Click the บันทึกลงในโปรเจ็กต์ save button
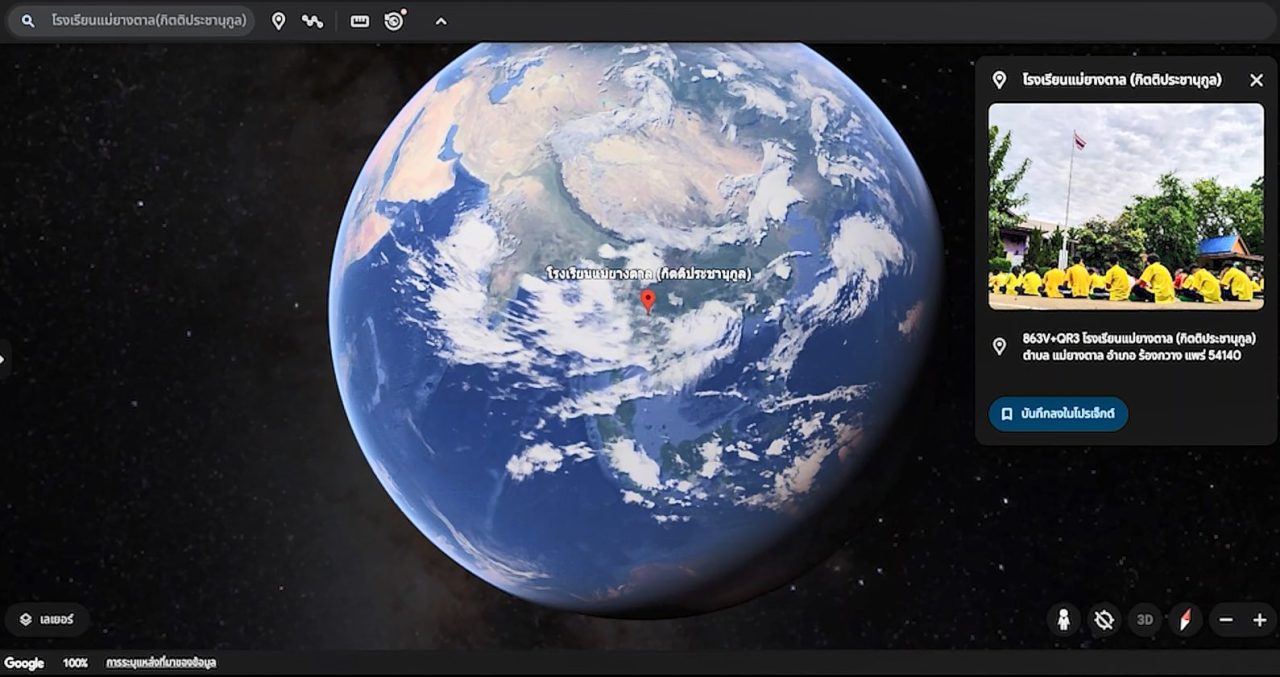Image resolution: width=1280 pixels, height=677 pixels. point(1058,414)
